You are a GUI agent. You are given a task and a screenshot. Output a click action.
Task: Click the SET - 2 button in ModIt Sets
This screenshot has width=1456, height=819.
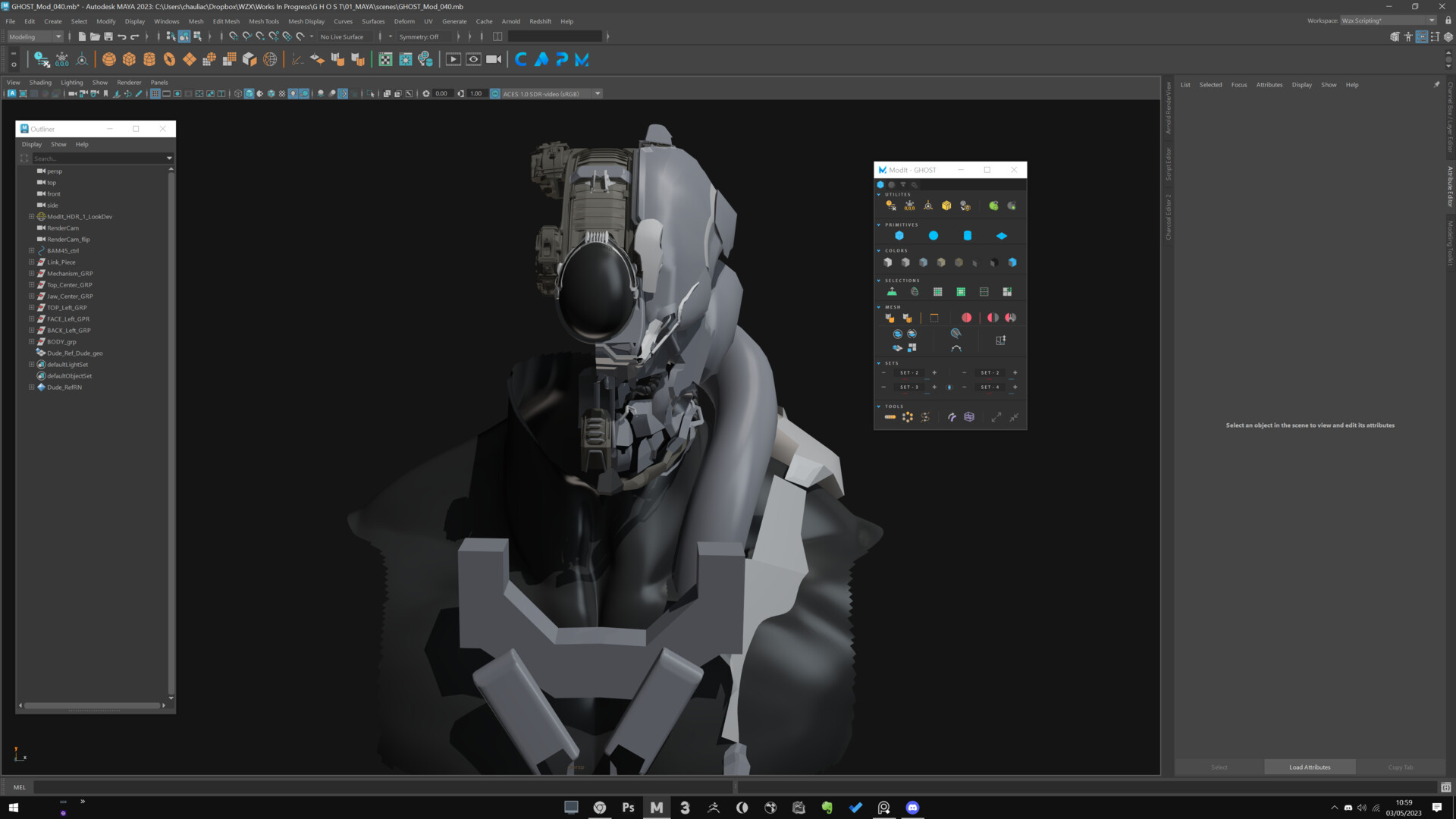point(909,372)
